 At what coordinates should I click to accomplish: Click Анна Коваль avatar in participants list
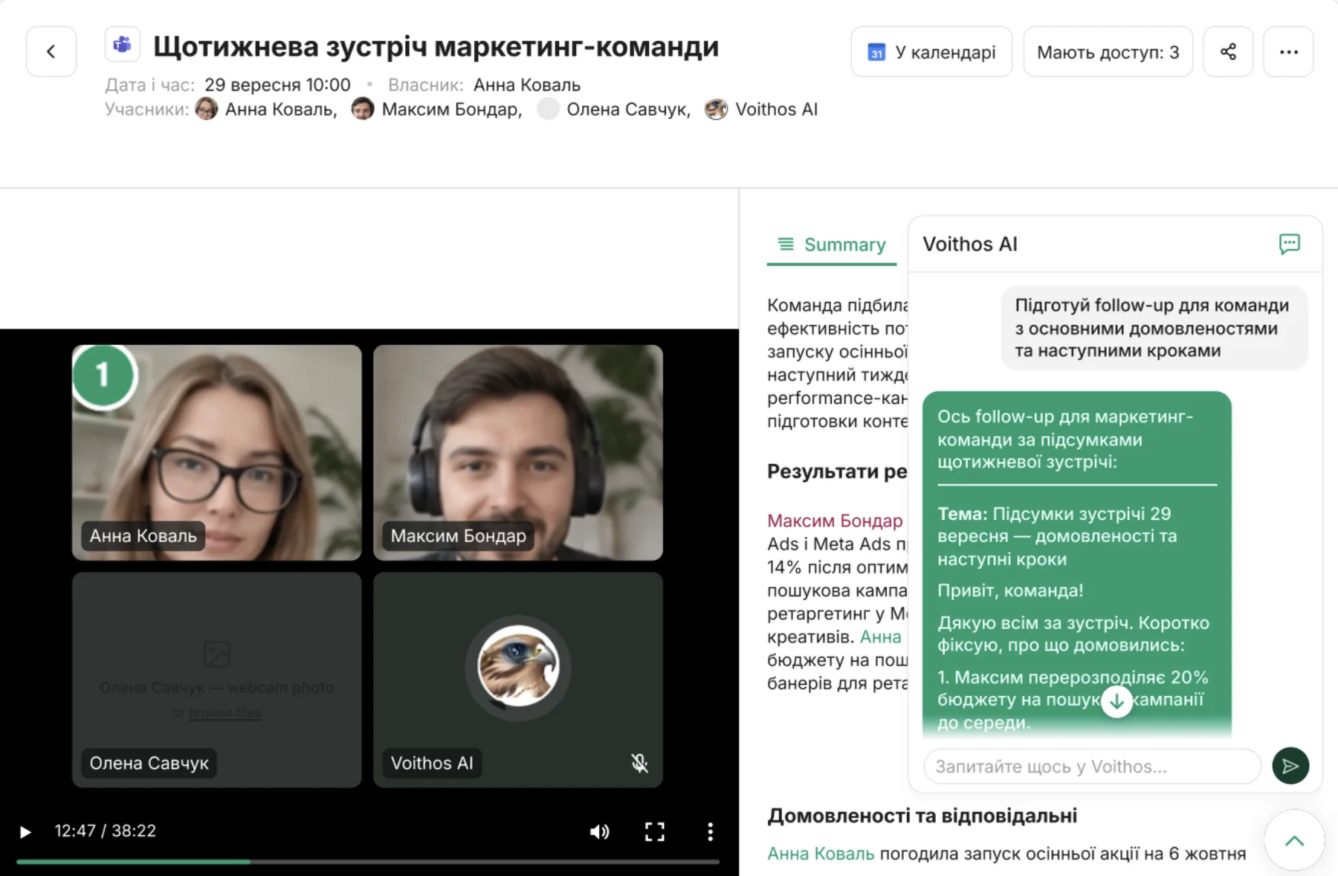[207, 109]
